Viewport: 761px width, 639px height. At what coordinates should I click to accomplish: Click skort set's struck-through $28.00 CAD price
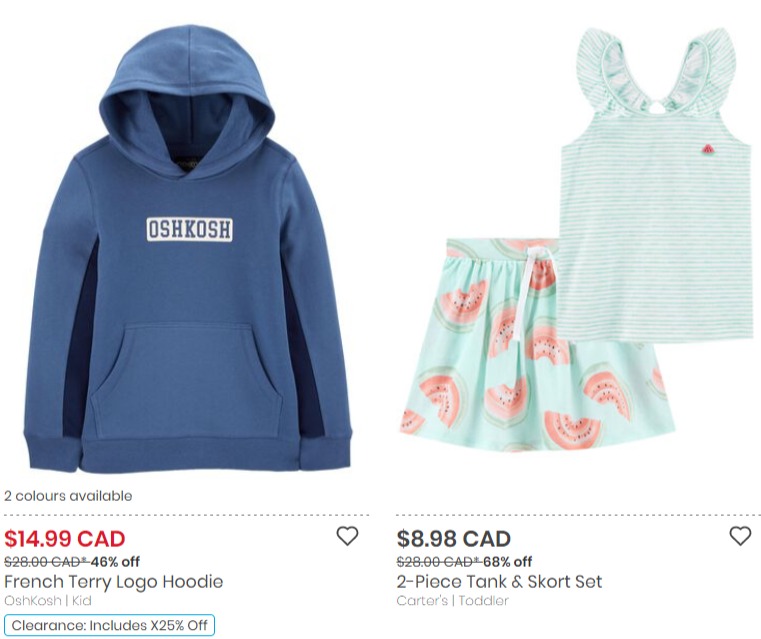click(x=439, y=562)
